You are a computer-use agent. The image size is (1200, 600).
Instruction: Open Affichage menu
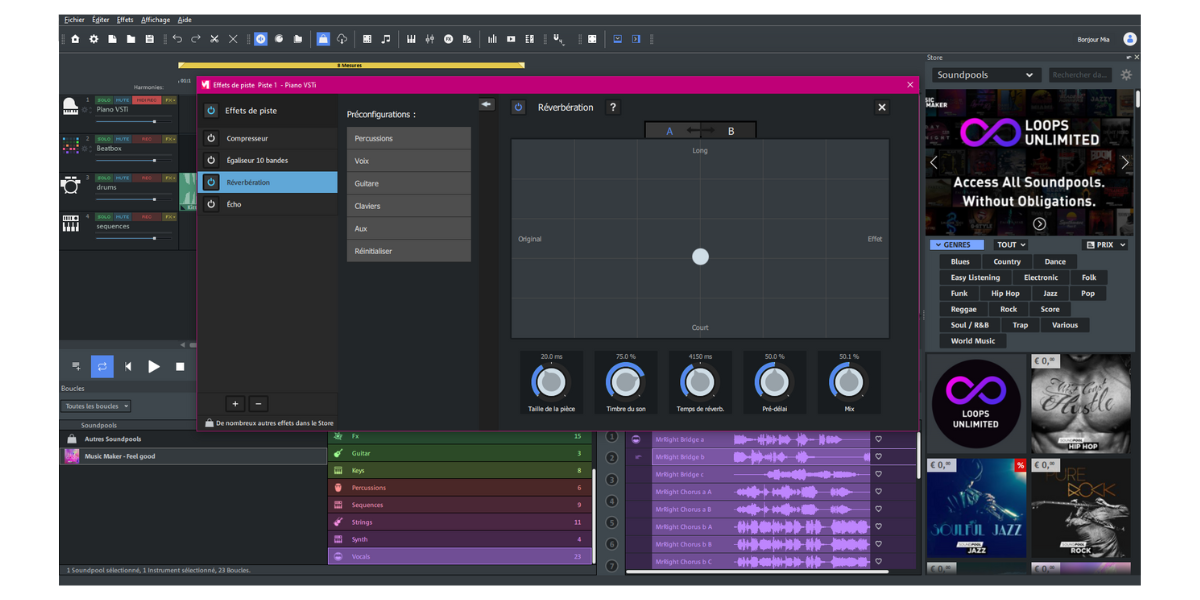pyautogui.click(x=155, y=19)
